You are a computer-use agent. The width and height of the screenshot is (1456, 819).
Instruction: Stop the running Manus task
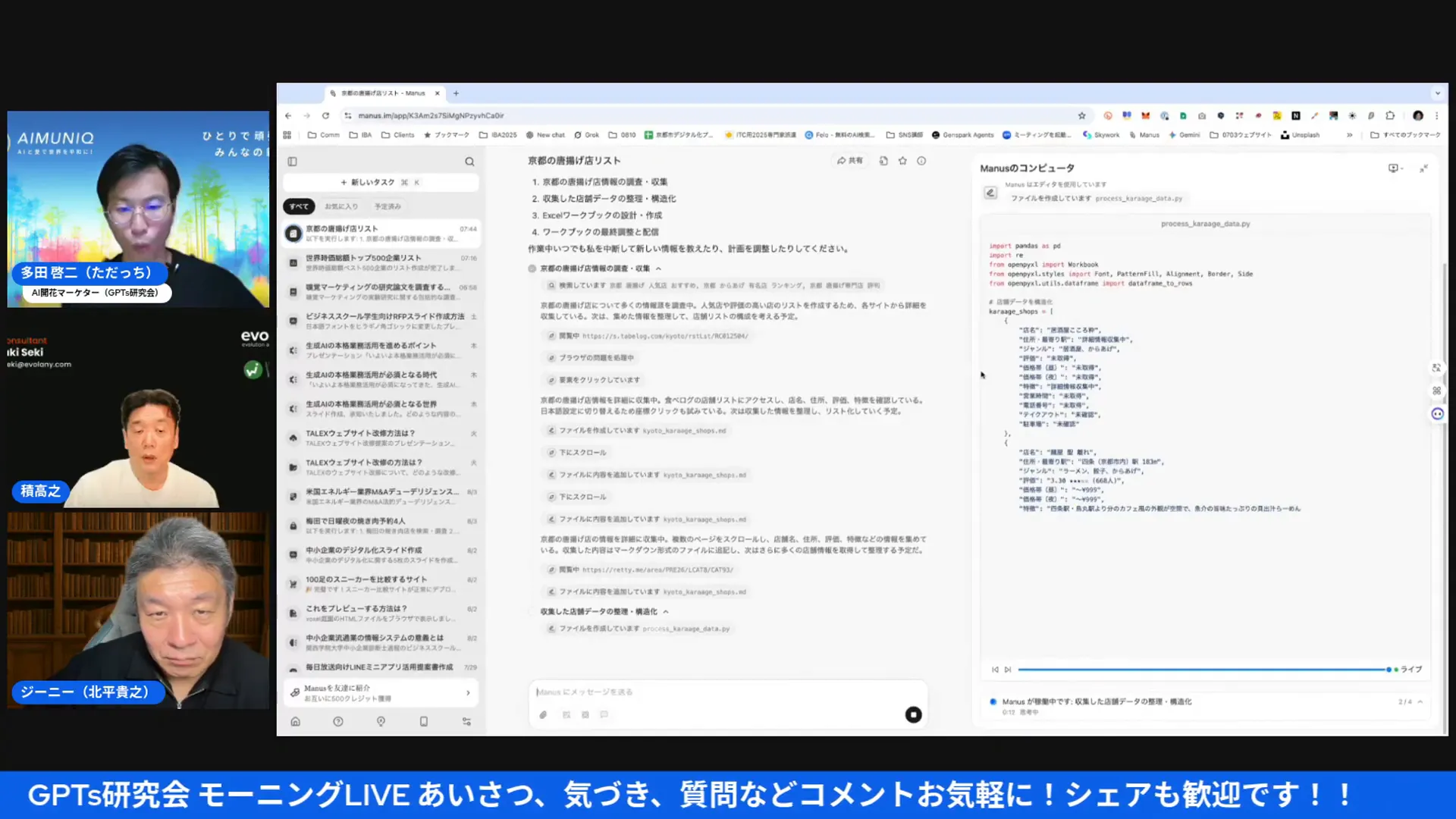(x=913, y=714)
